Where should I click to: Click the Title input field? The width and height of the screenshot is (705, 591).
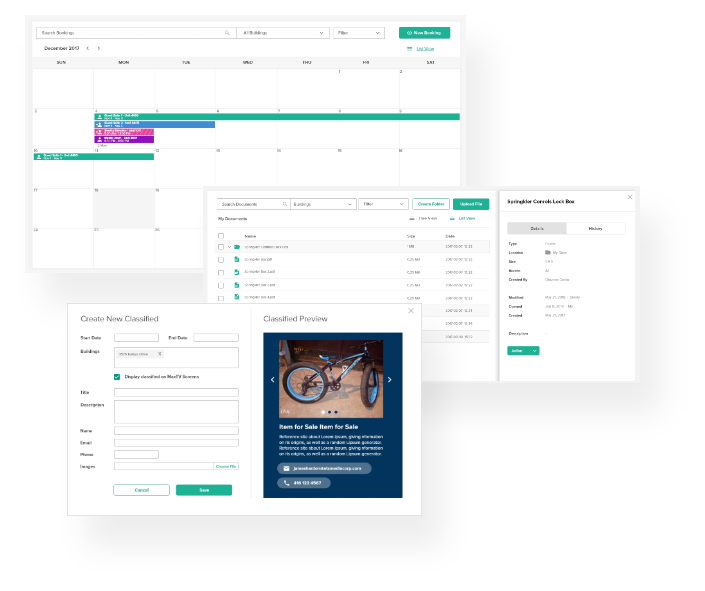tap(176, 393)
